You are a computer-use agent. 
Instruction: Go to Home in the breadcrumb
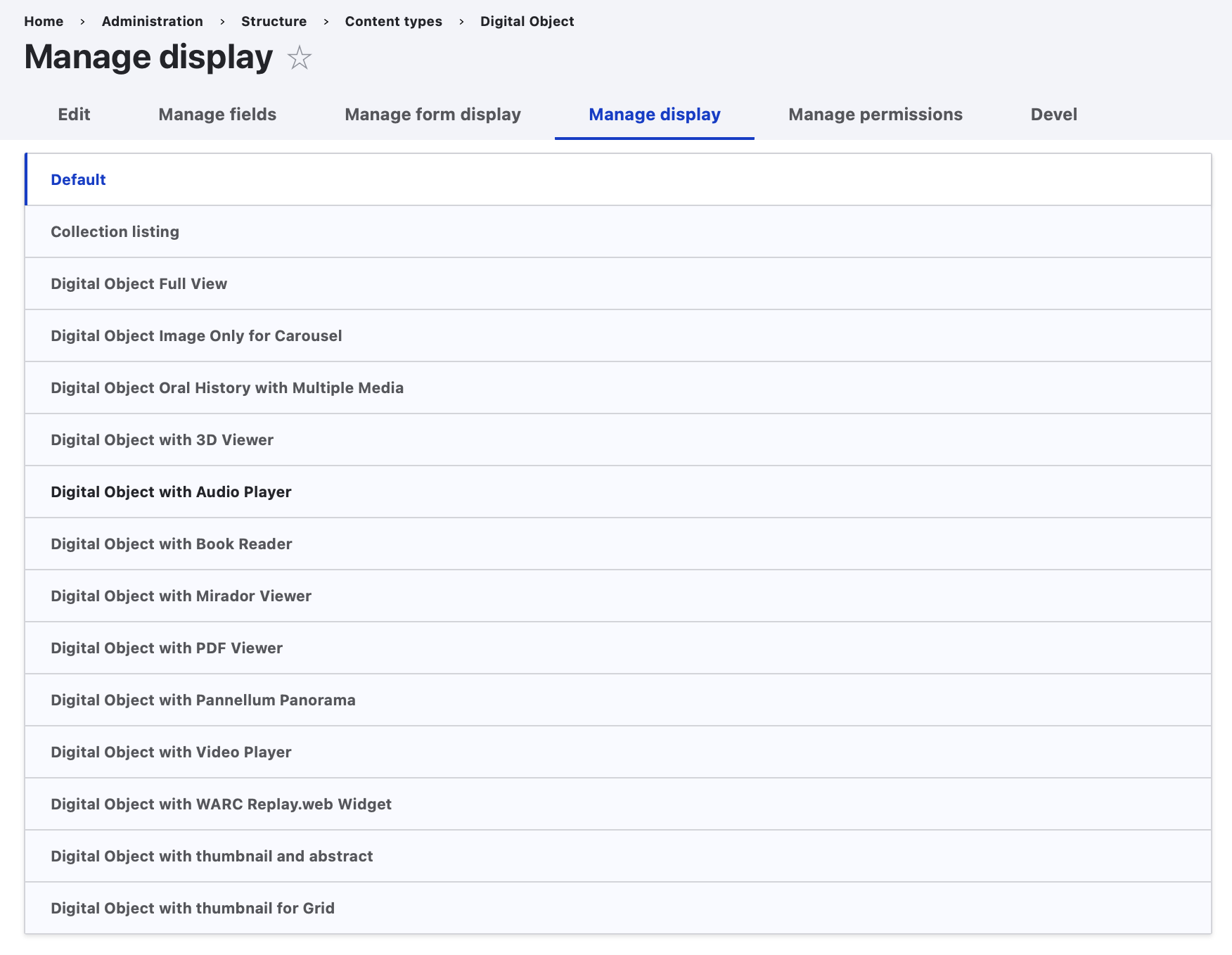[x=44, y=21]
